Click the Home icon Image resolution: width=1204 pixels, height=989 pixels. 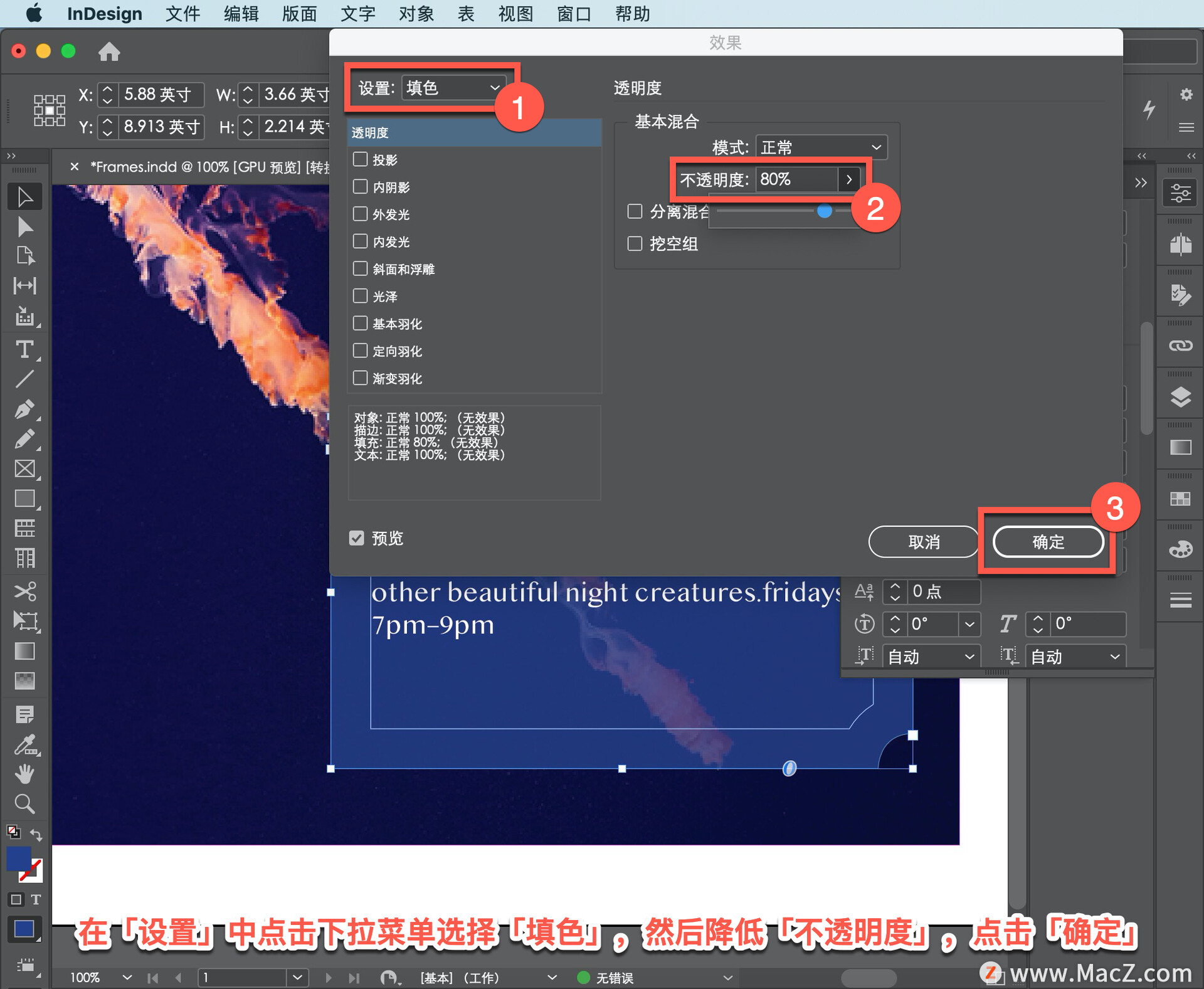tap(109, 51)
